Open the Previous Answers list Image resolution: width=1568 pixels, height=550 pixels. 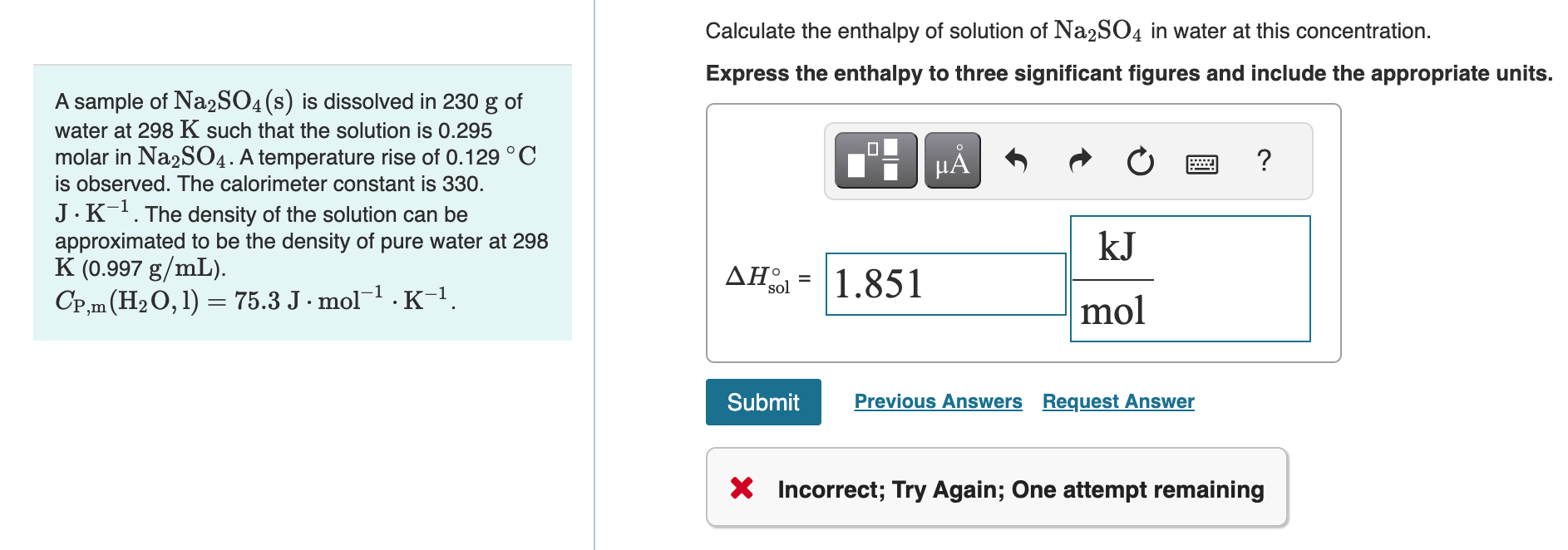(x=938, y=401)
